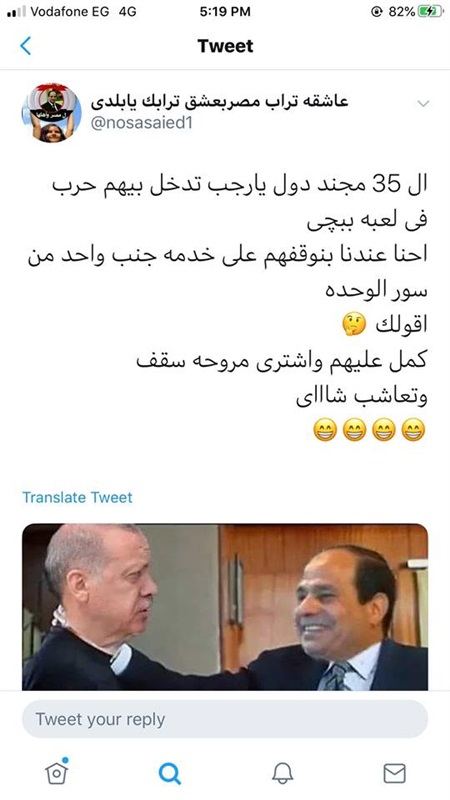Click the @nosasaied1 handle
450x800 pixels.
point(141,123)
